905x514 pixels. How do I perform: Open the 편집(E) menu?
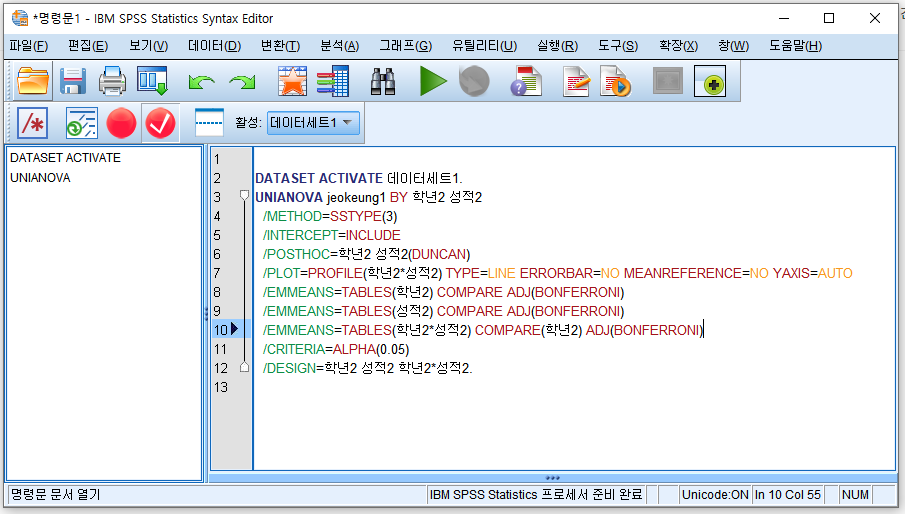pos(88,46)
